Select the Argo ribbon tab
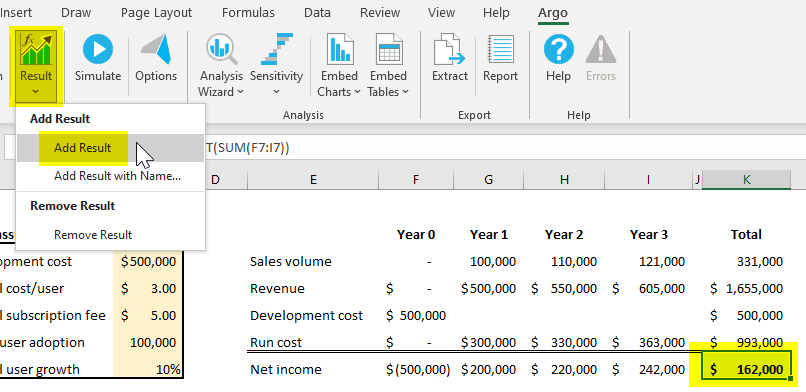806x392 pixels. pos(553,13)
